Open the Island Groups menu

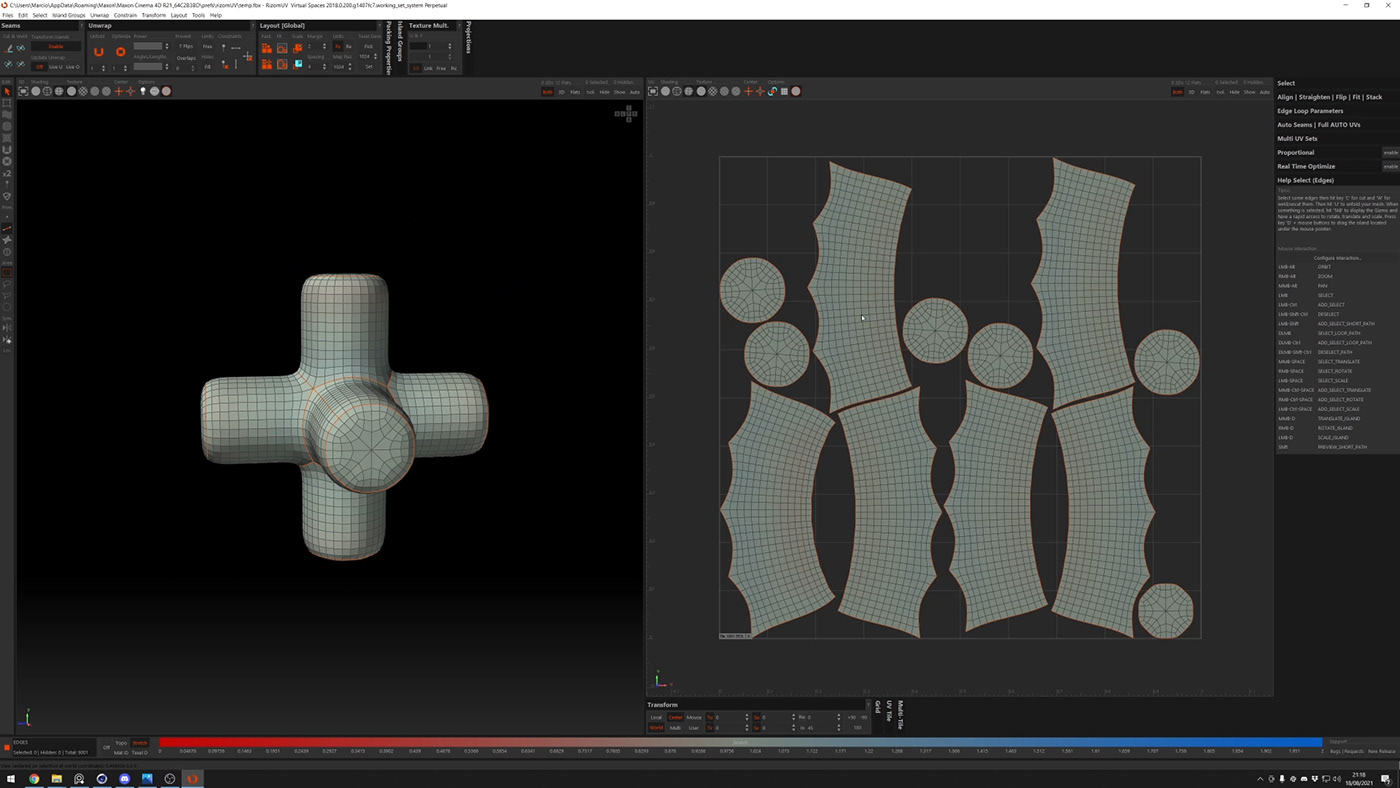pos(69,15)
